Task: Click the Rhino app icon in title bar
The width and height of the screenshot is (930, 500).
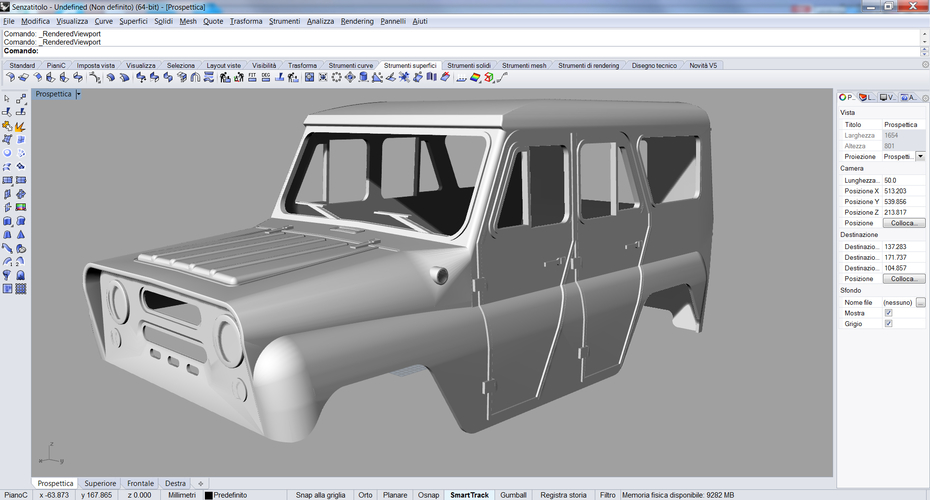Action: click(5, 7)
